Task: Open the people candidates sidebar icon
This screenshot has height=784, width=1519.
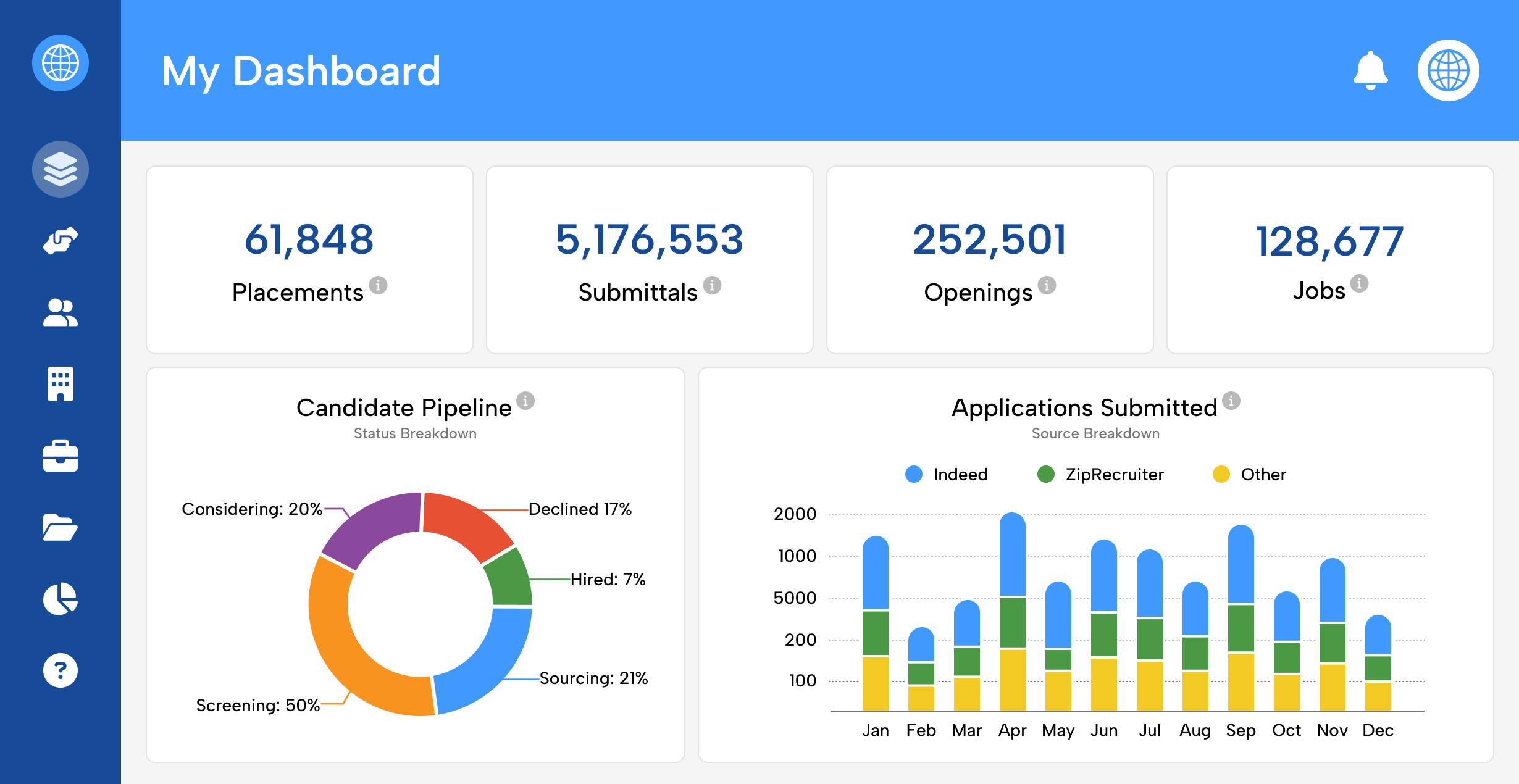Action: 61,312
